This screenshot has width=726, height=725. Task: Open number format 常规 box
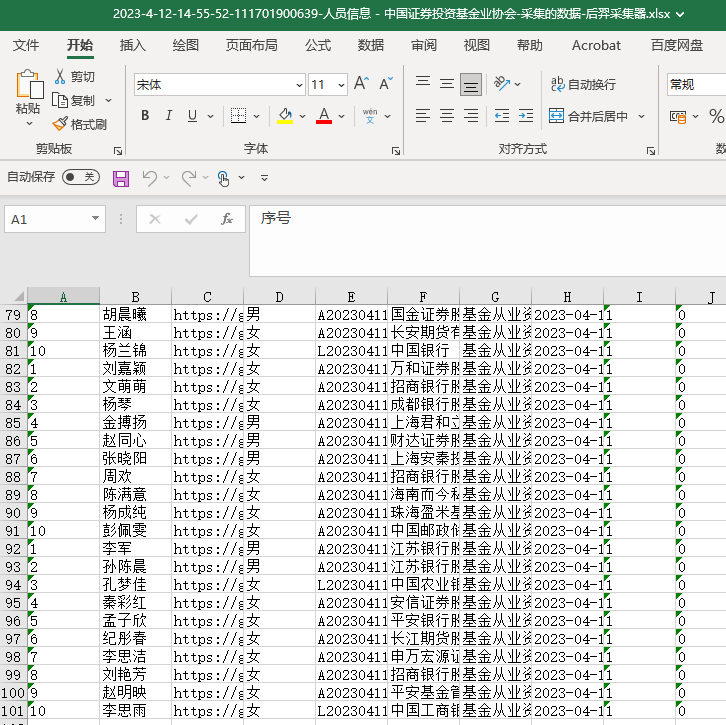click(x=696, y=85)
